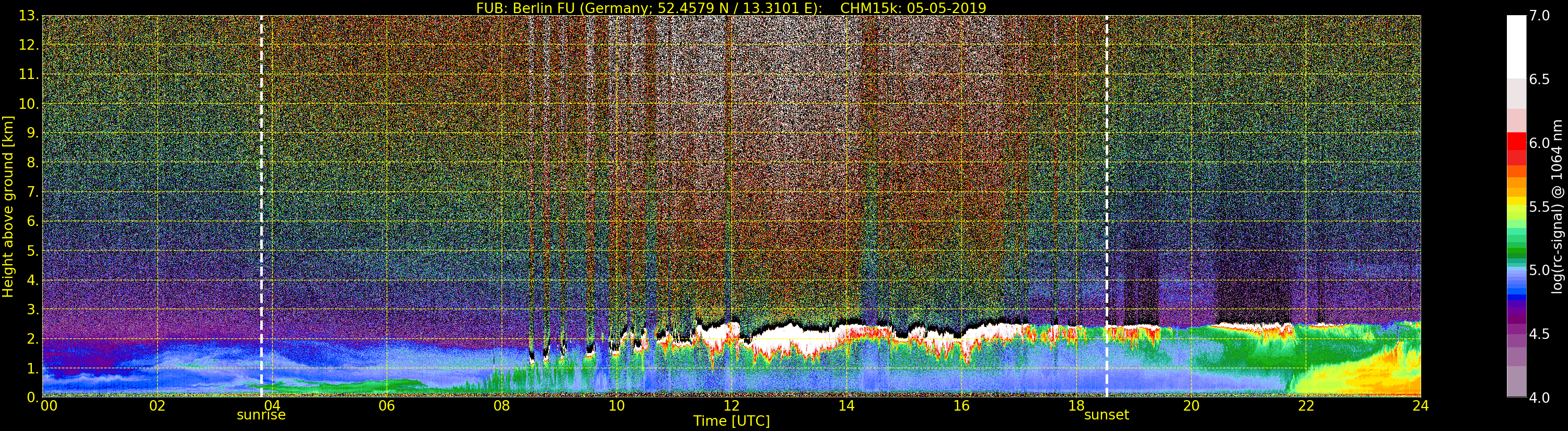Click the 'Height above ground [km]' label
1568x431 pixels.
click(x=8, y=206)
